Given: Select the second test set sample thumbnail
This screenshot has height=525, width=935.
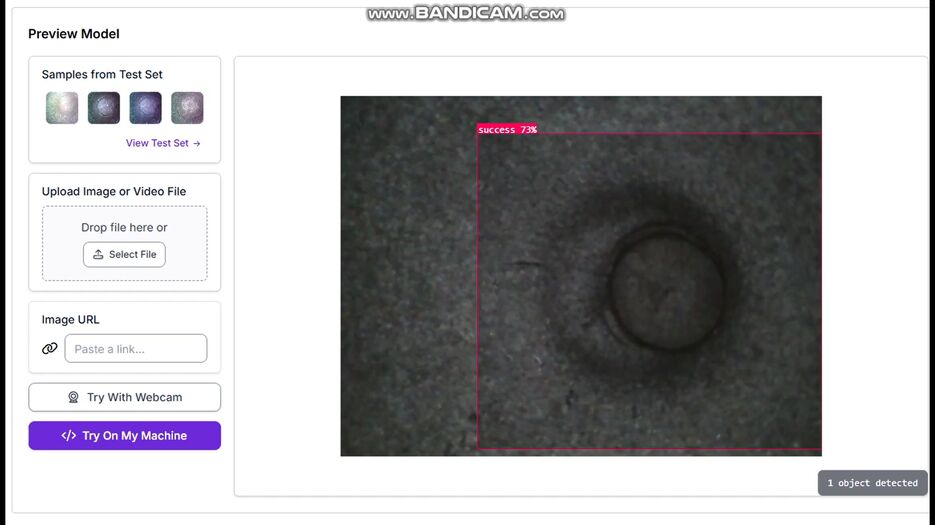Looking at the screenshot, I should 104,108.
